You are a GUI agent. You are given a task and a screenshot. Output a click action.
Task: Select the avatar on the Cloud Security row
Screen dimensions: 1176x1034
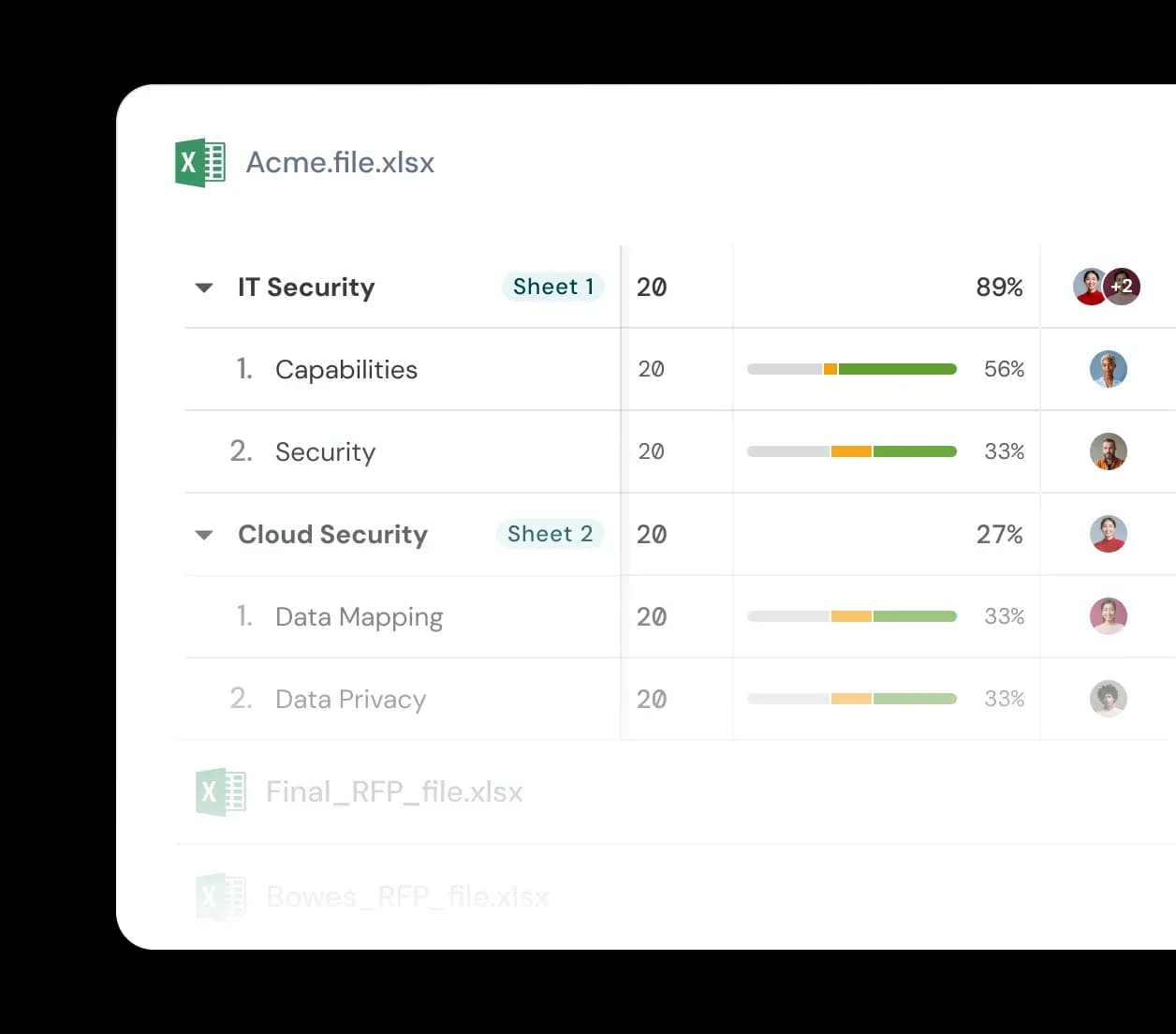click(1109, 535)
